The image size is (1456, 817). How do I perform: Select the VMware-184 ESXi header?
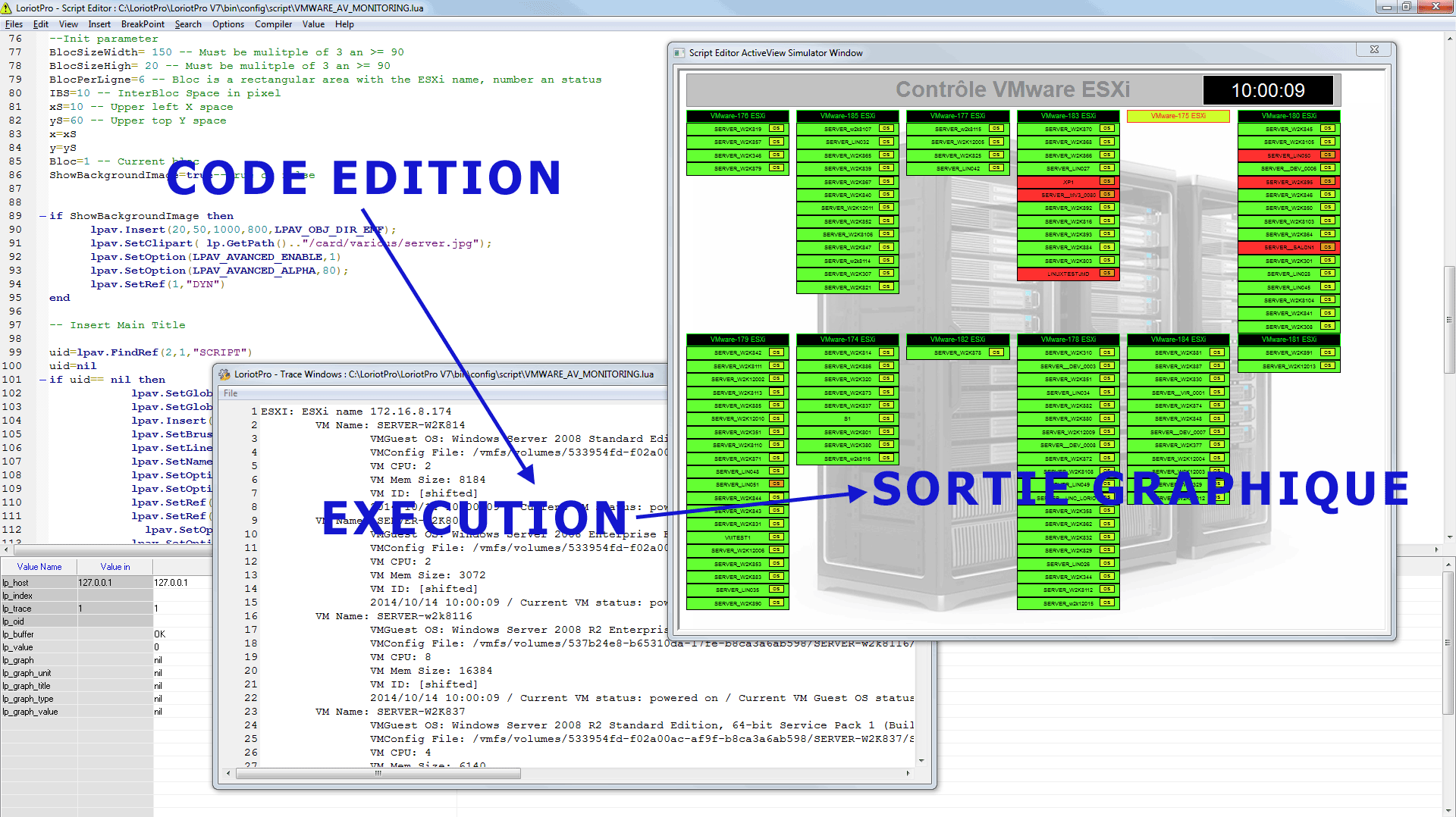tap(1178, 340)
